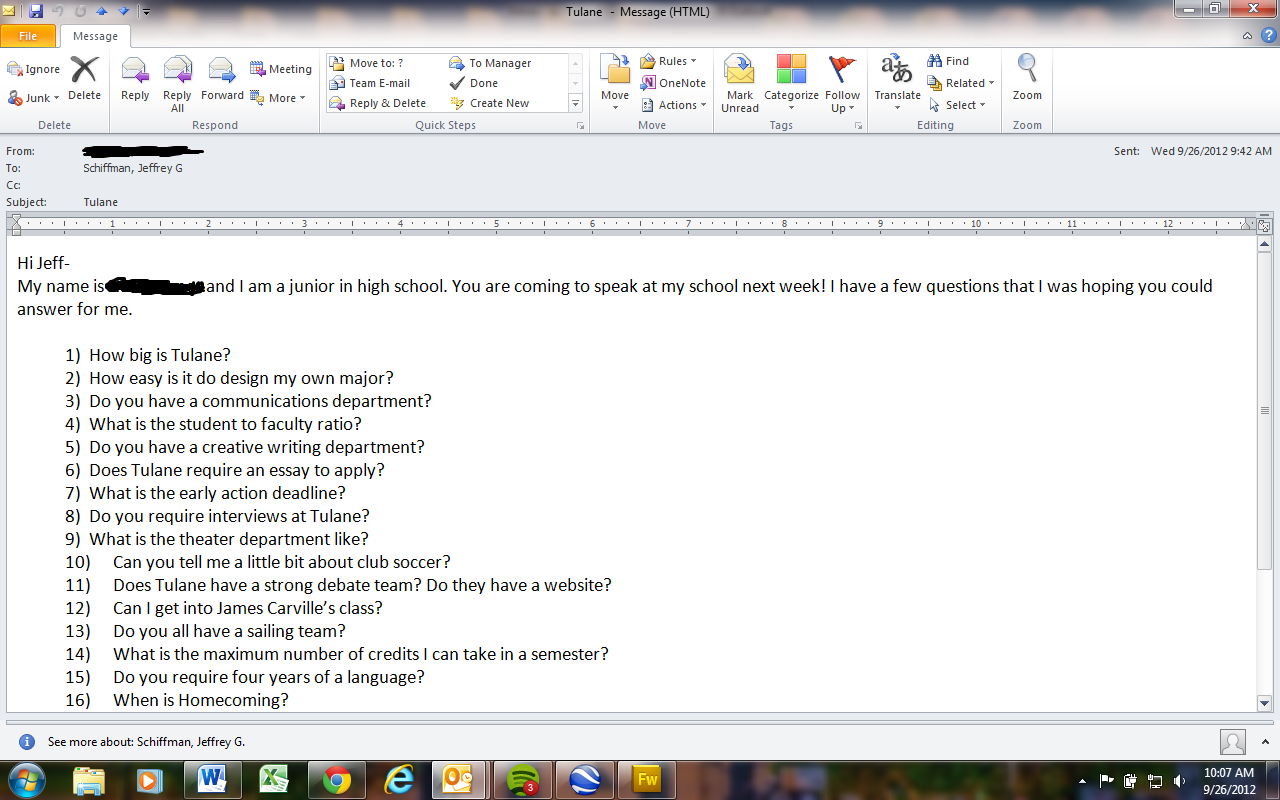Minimize the ribbon with the caret
The image size is (1280, 800).
1247,36
